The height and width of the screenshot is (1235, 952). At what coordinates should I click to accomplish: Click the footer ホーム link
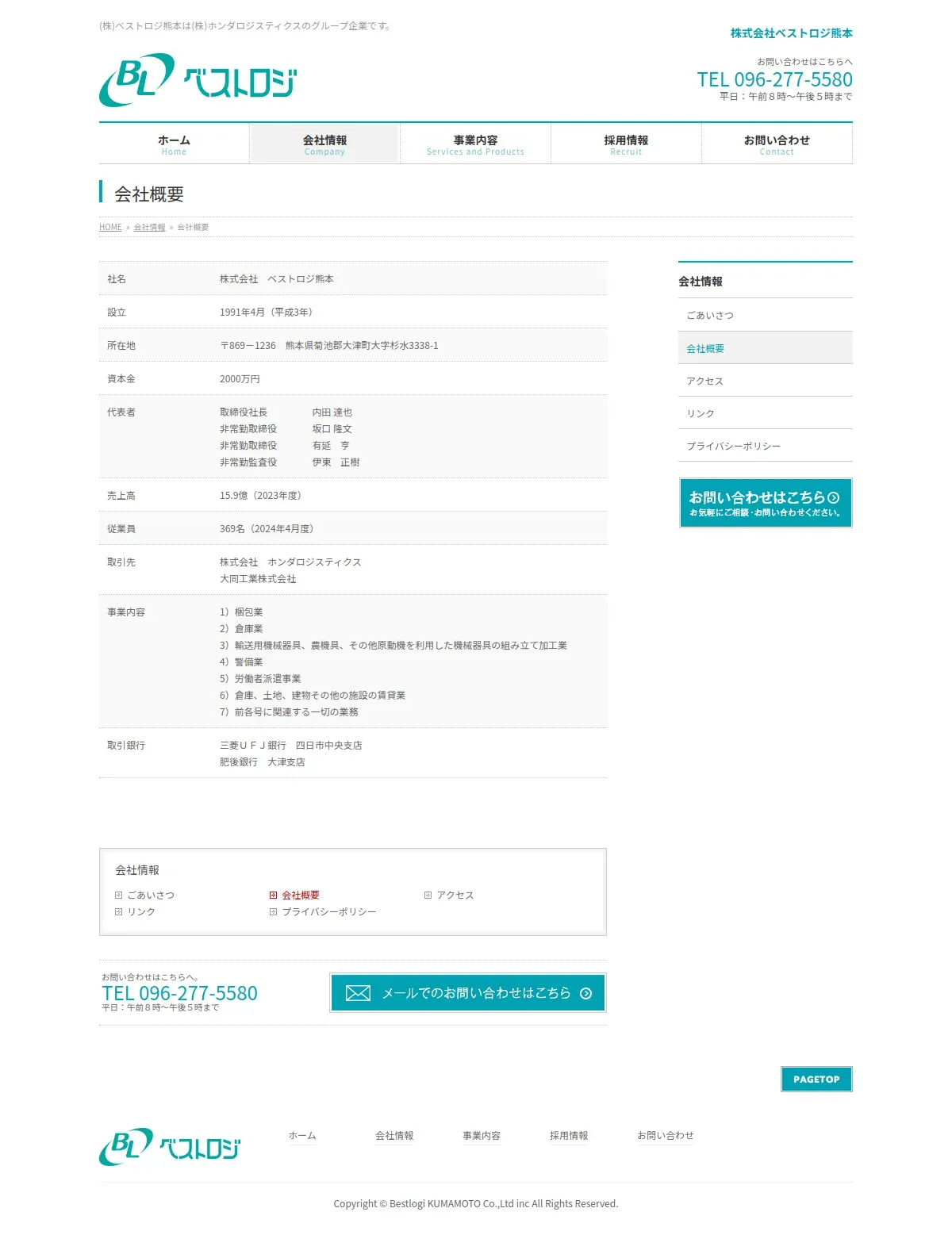(302, 1136)
